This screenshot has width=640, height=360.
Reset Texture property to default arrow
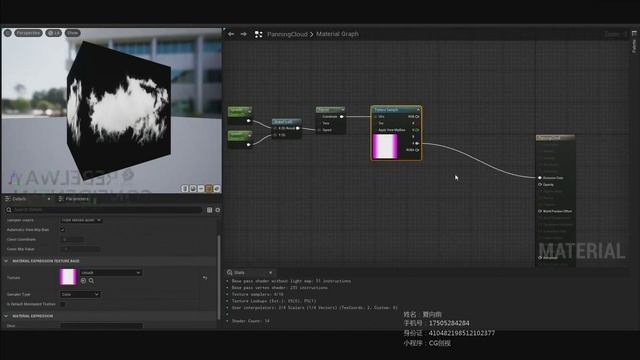(205, 278)
